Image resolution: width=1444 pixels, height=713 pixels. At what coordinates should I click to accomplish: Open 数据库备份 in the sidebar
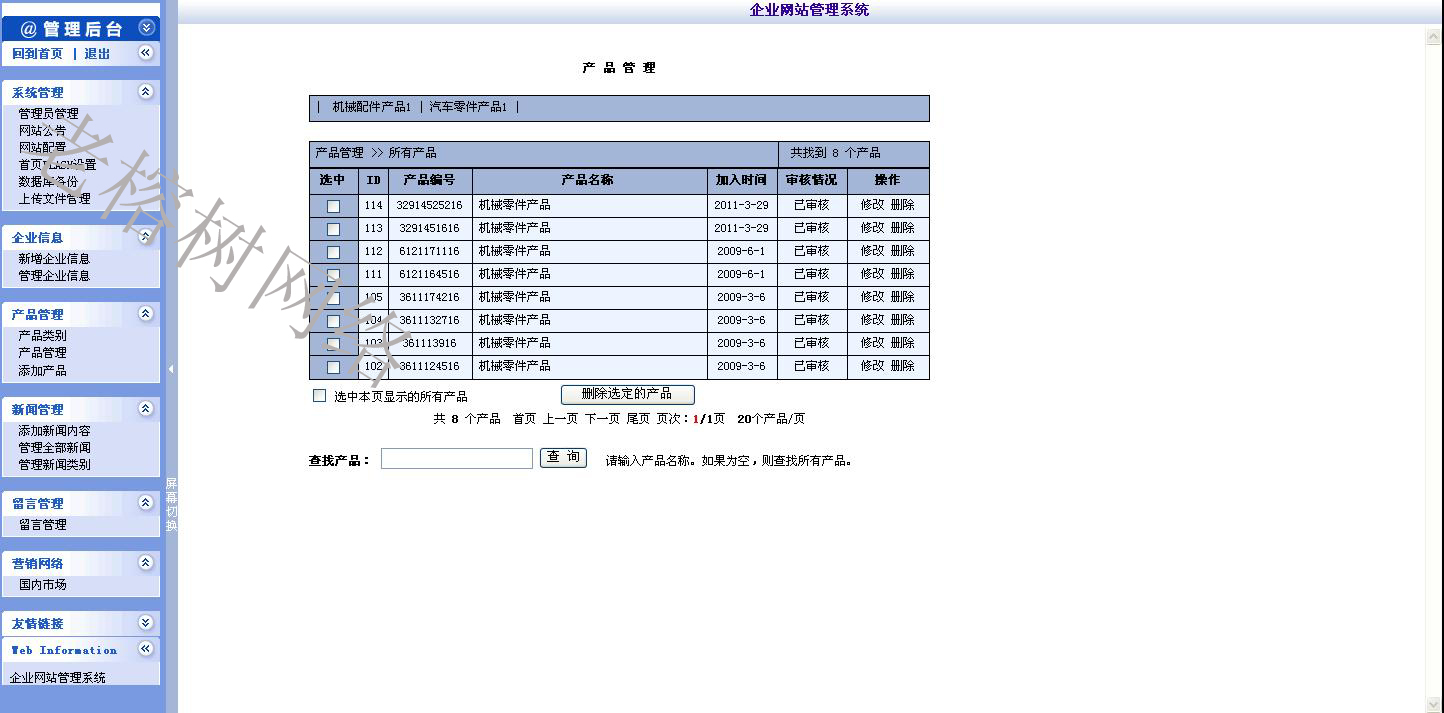tap(48, 182)
